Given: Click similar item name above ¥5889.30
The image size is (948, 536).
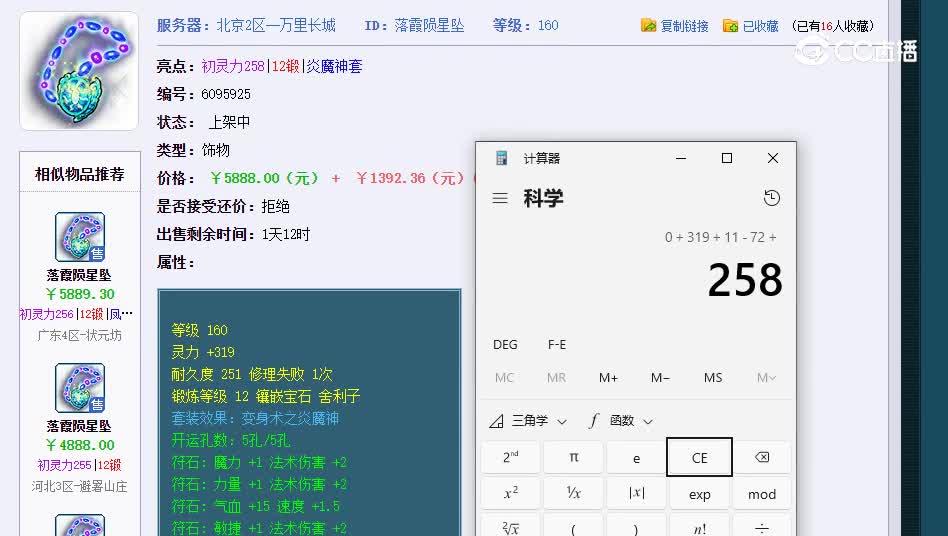Looking at the screenshot, I should click(x=79, y=275).
